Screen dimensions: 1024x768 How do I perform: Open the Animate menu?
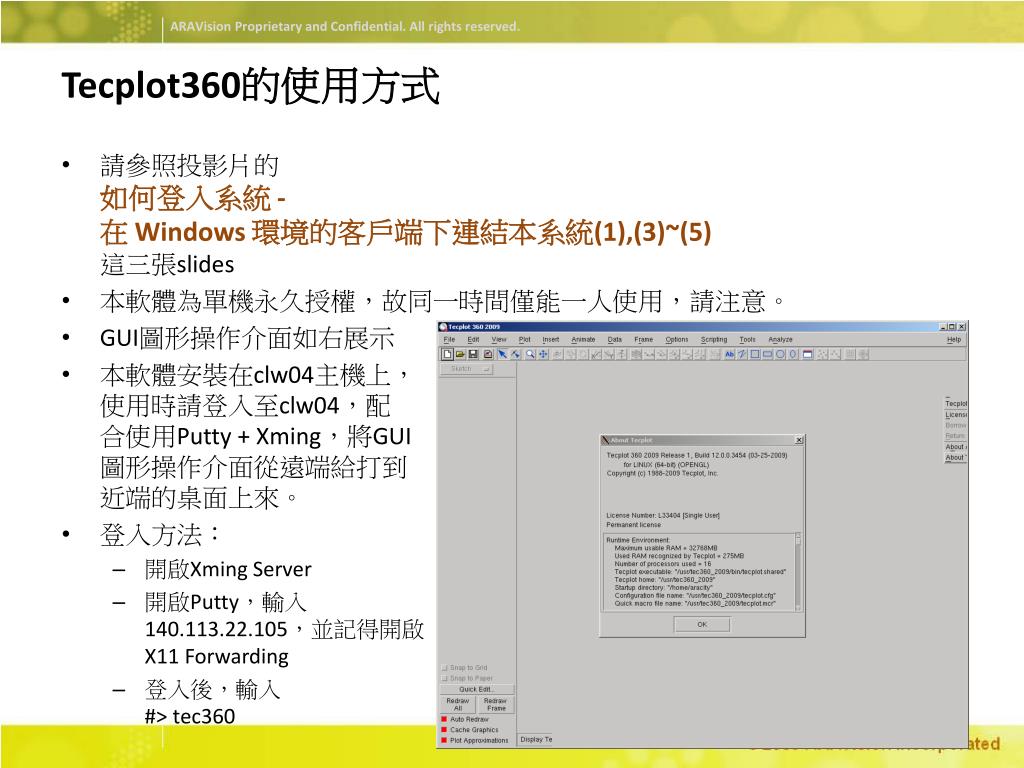[583, 340]
